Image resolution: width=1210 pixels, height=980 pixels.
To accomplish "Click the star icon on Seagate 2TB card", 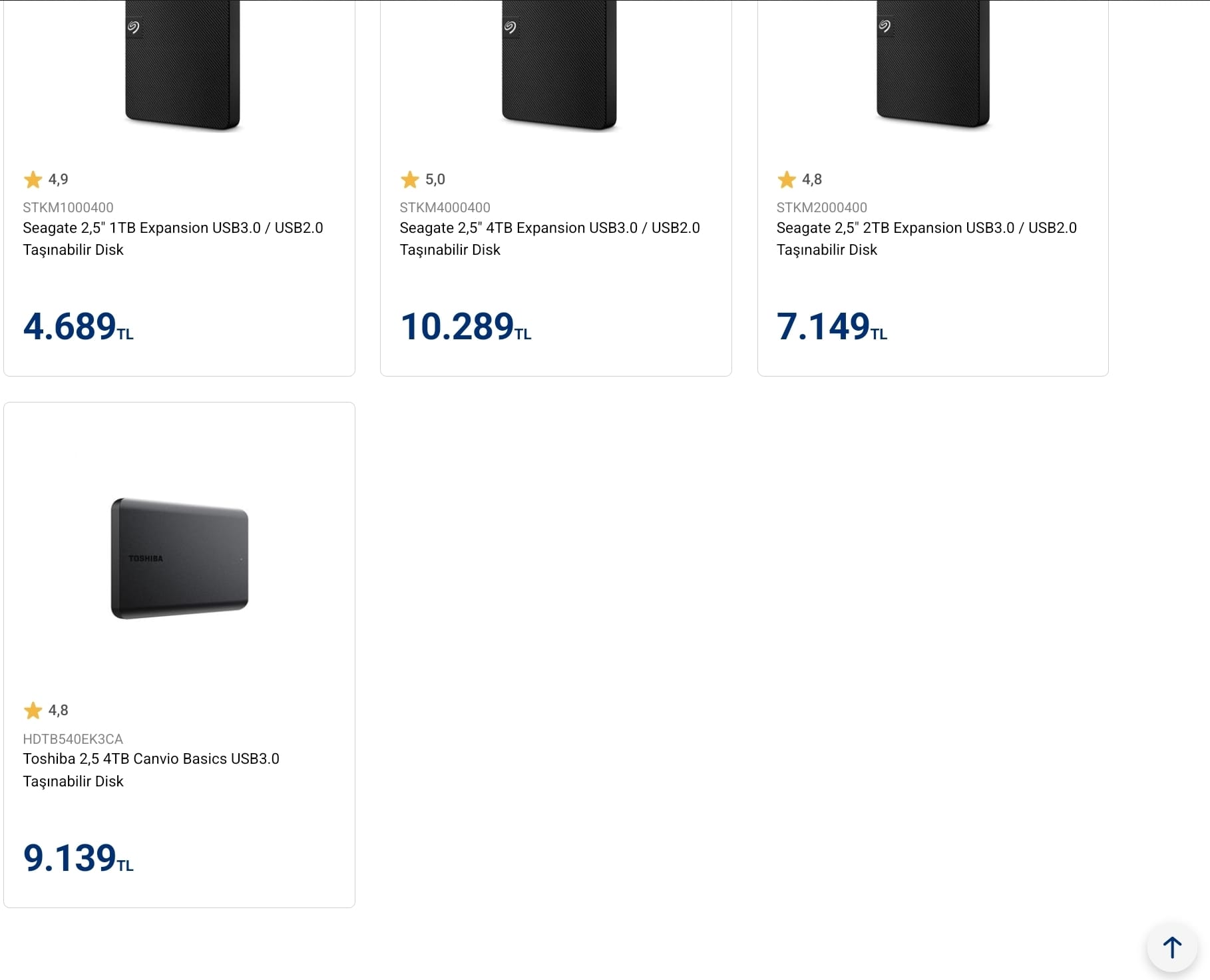I will (787, 180).
